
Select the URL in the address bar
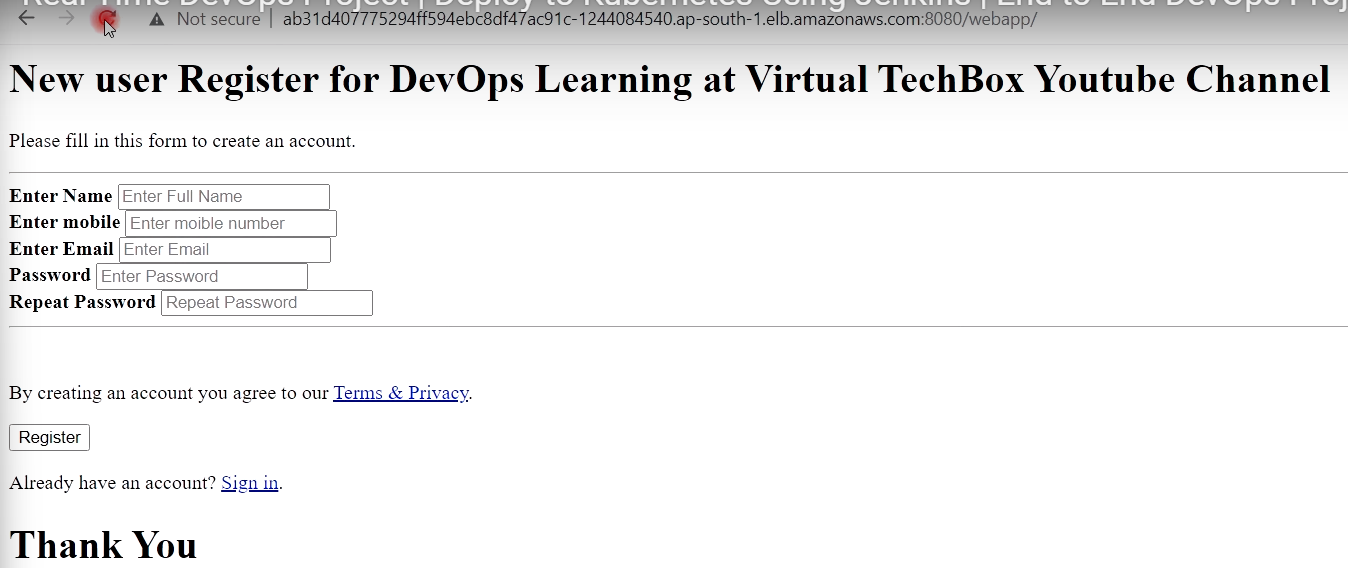659,19
